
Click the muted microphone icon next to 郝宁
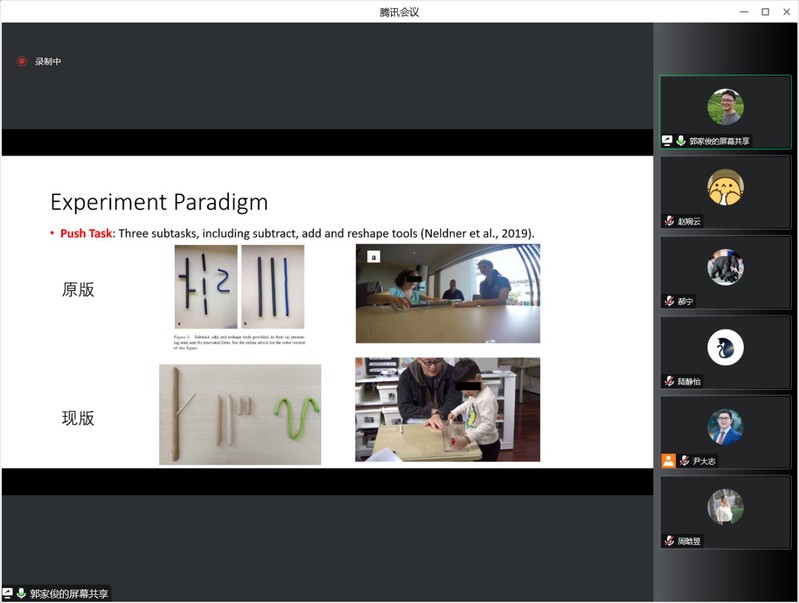point(670,301)
